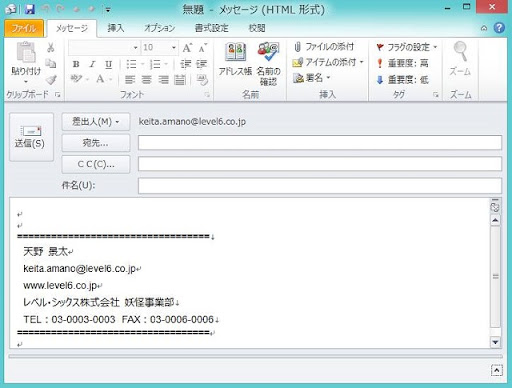Click the Cut scissors icon
Viewport: 512px width, 388px height.
51,48
